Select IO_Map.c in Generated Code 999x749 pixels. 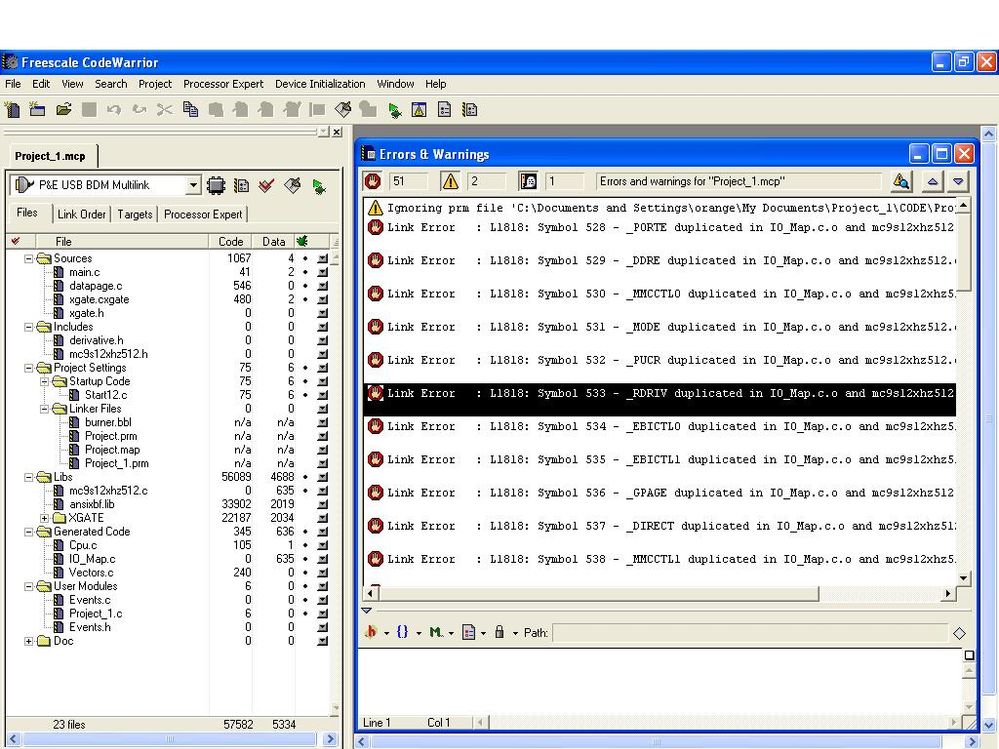click(x=92, y=559)
